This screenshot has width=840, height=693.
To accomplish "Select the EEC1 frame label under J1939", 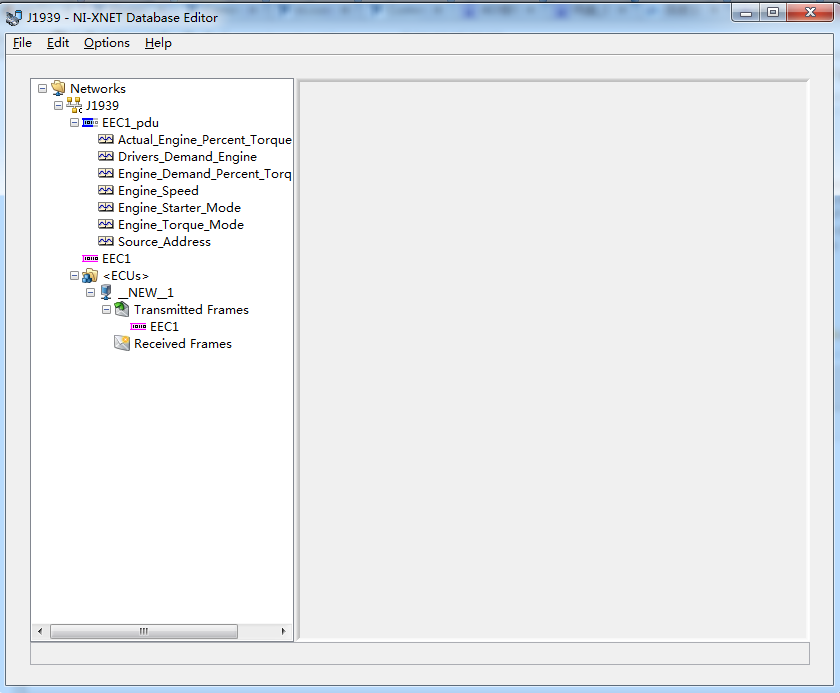I will (x=116, y=259).
